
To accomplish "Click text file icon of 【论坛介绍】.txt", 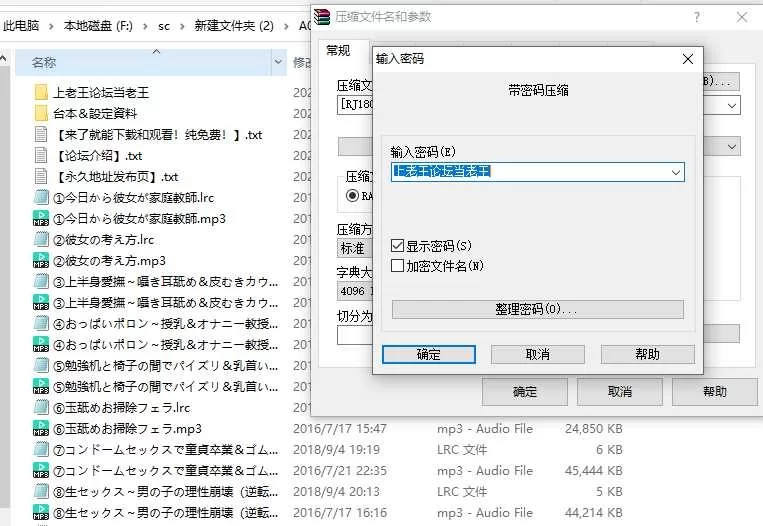I will (41, 156).
